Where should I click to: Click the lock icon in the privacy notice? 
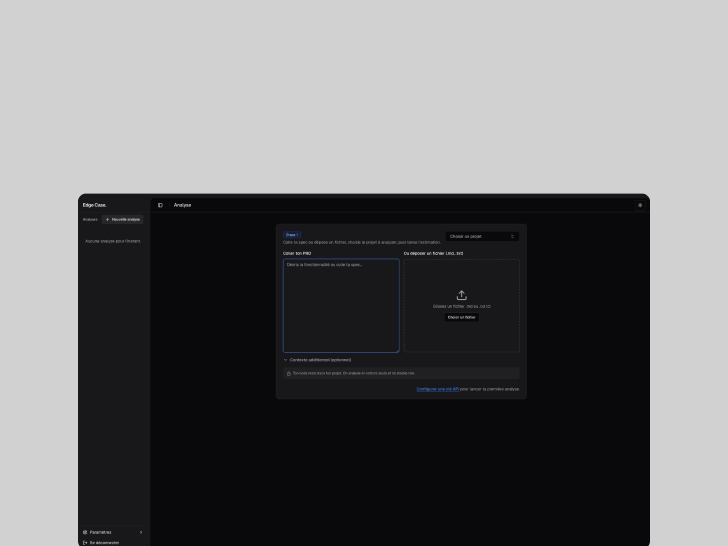(x=289, y=373)
